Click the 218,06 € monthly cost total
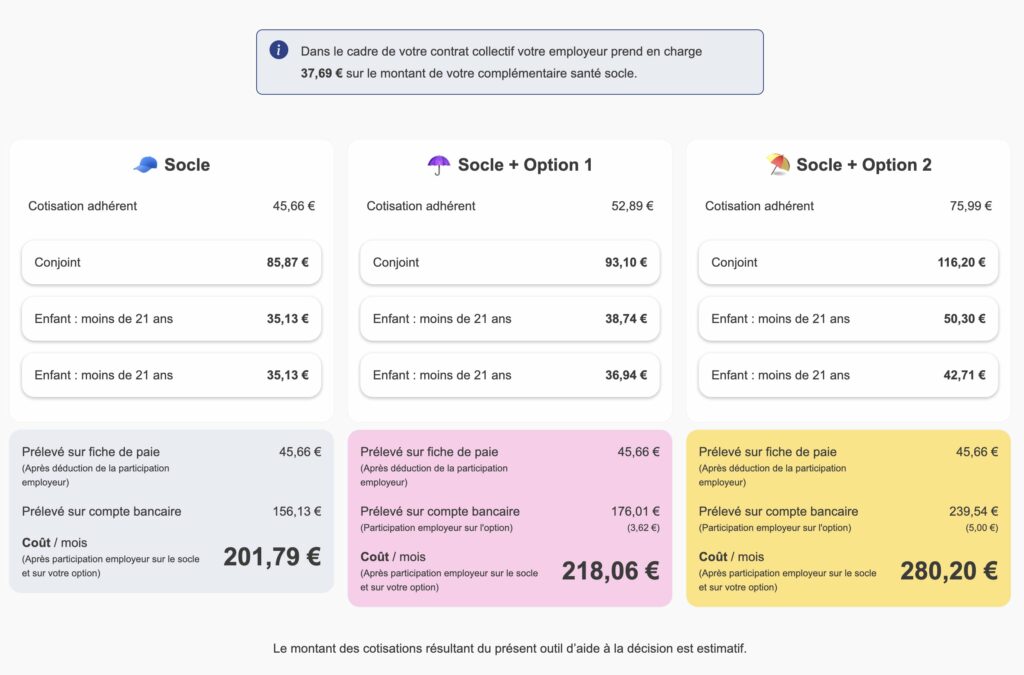Viewport: 1024px width, 675px height. tap(610, 571)
